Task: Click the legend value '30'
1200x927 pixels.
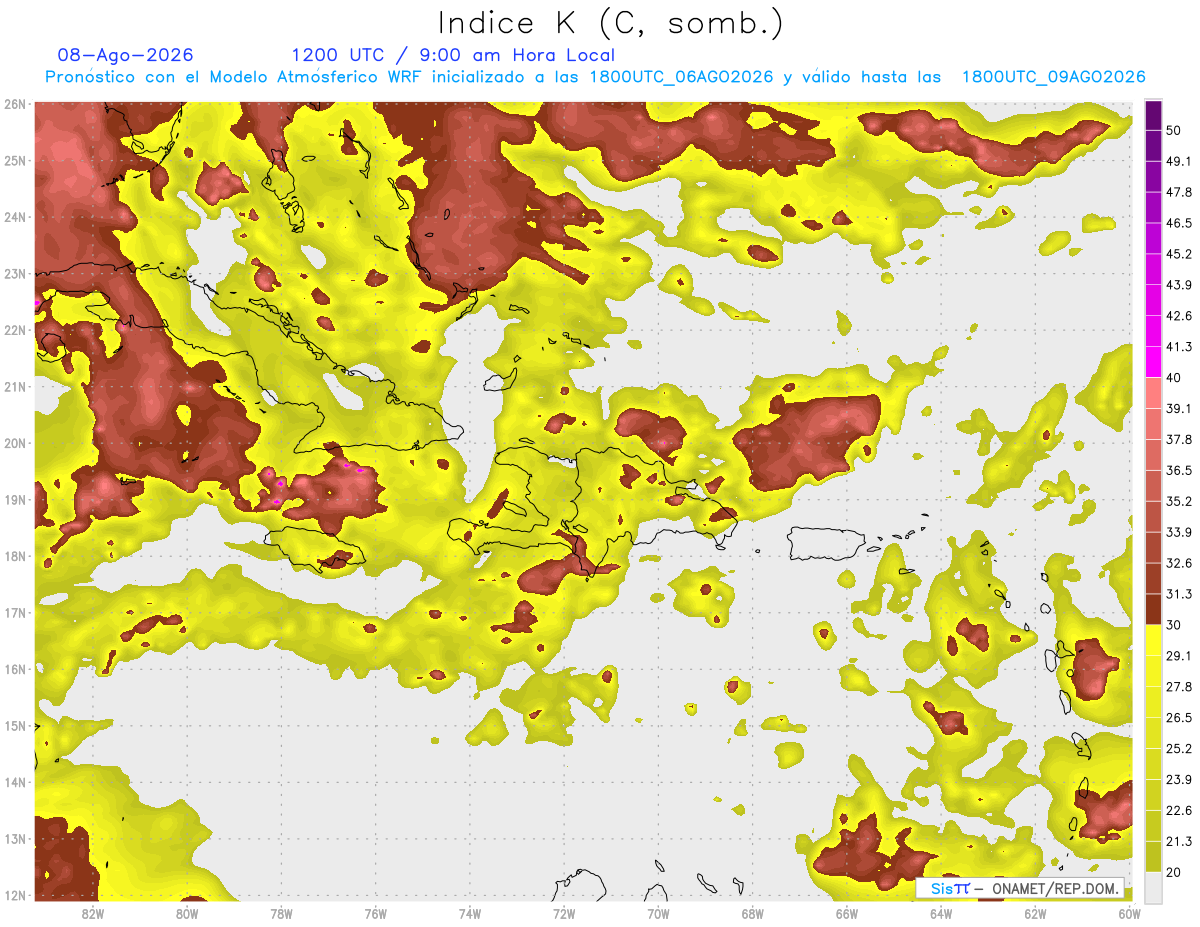Action: click(x=1175, y=625)
